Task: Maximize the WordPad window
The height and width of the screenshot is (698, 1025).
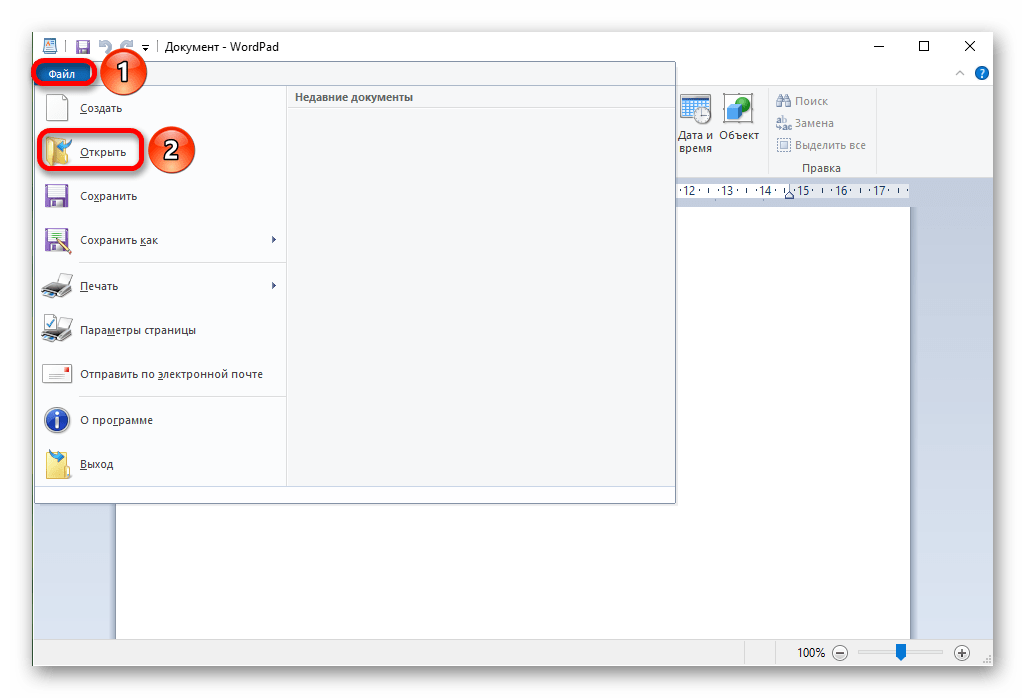Action: [x=924, y=46]
